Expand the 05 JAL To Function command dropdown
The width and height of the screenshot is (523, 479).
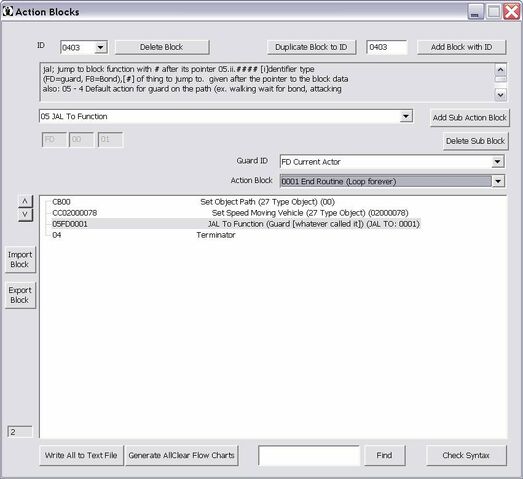(406, 116)
